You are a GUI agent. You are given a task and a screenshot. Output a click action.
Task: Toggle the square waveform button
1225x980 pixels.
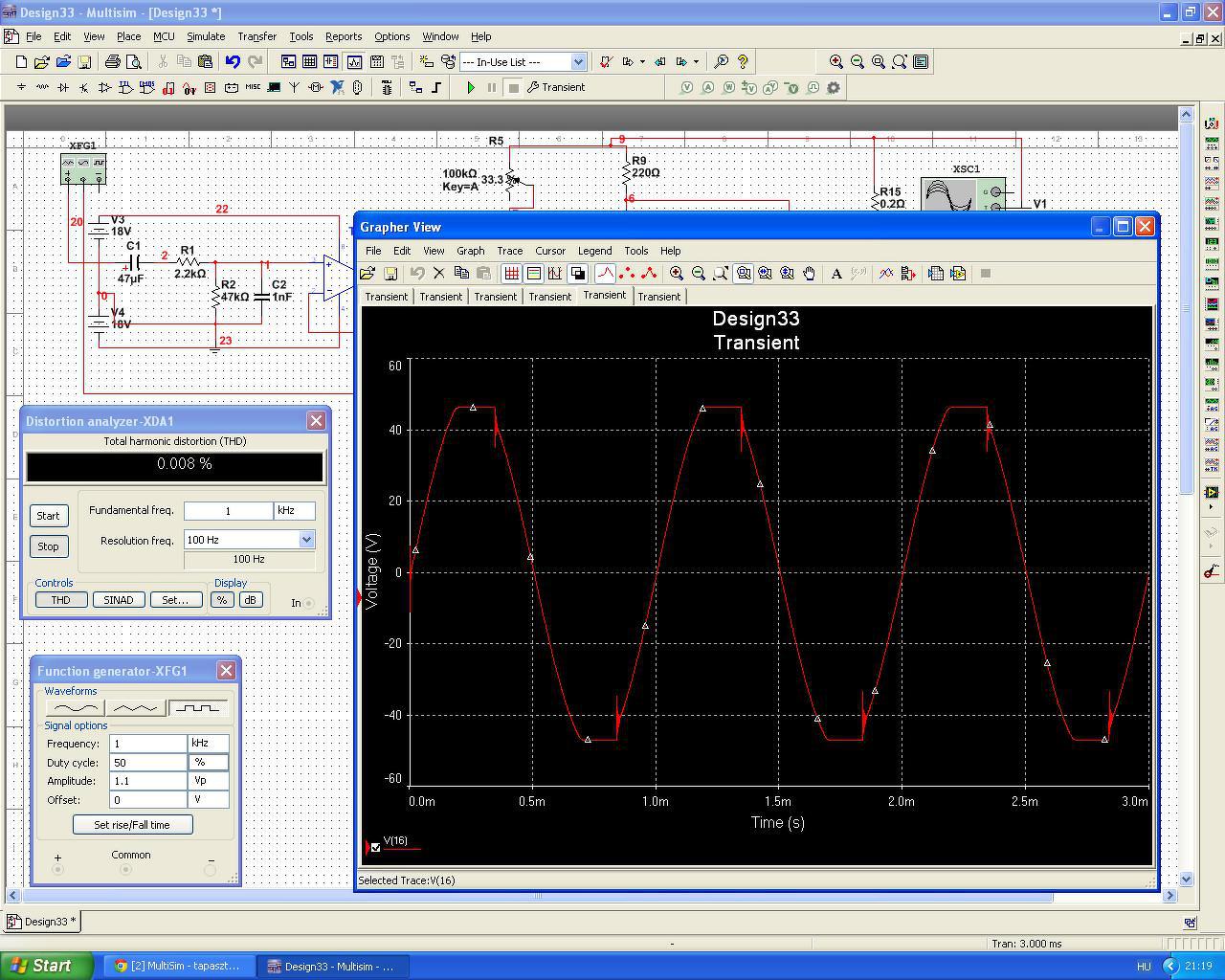pyautogui.click(x=197, y=708)
